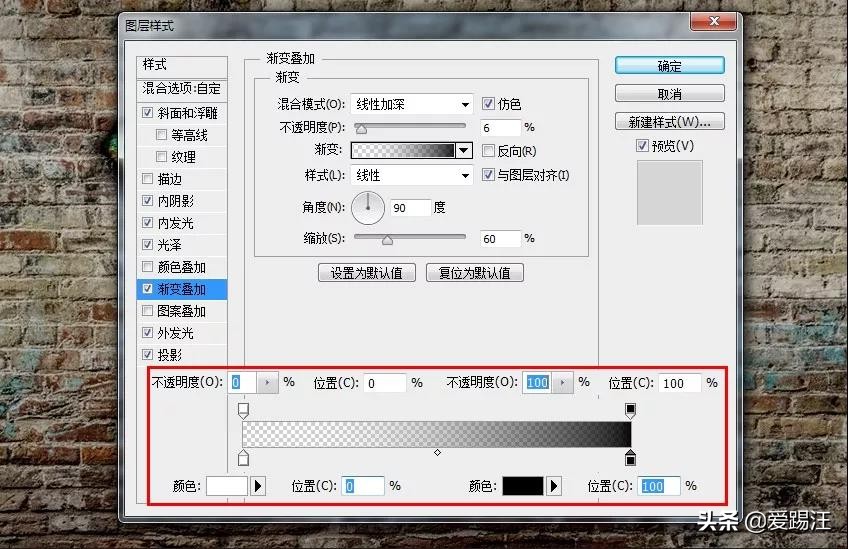Click the white 颜色 swatch

[x=227, y=486]
